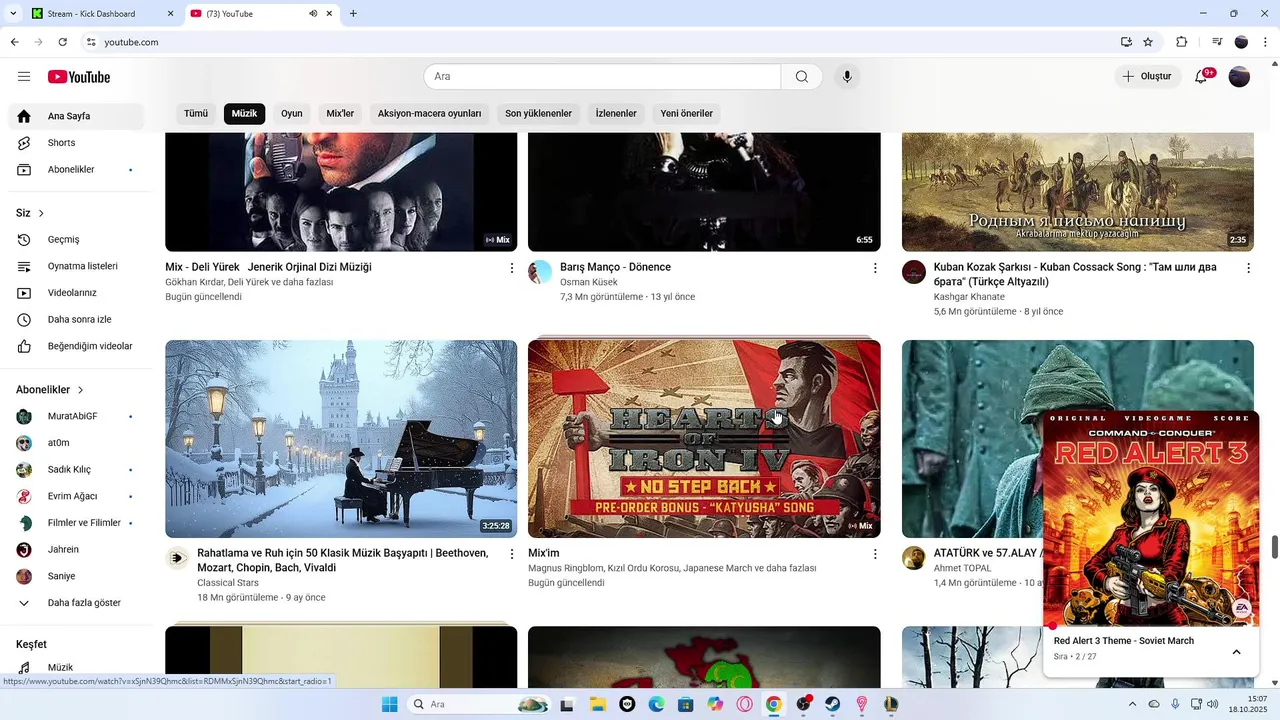
Task: Open the YouTube hamburger guide menu
Action: [24, 77]
